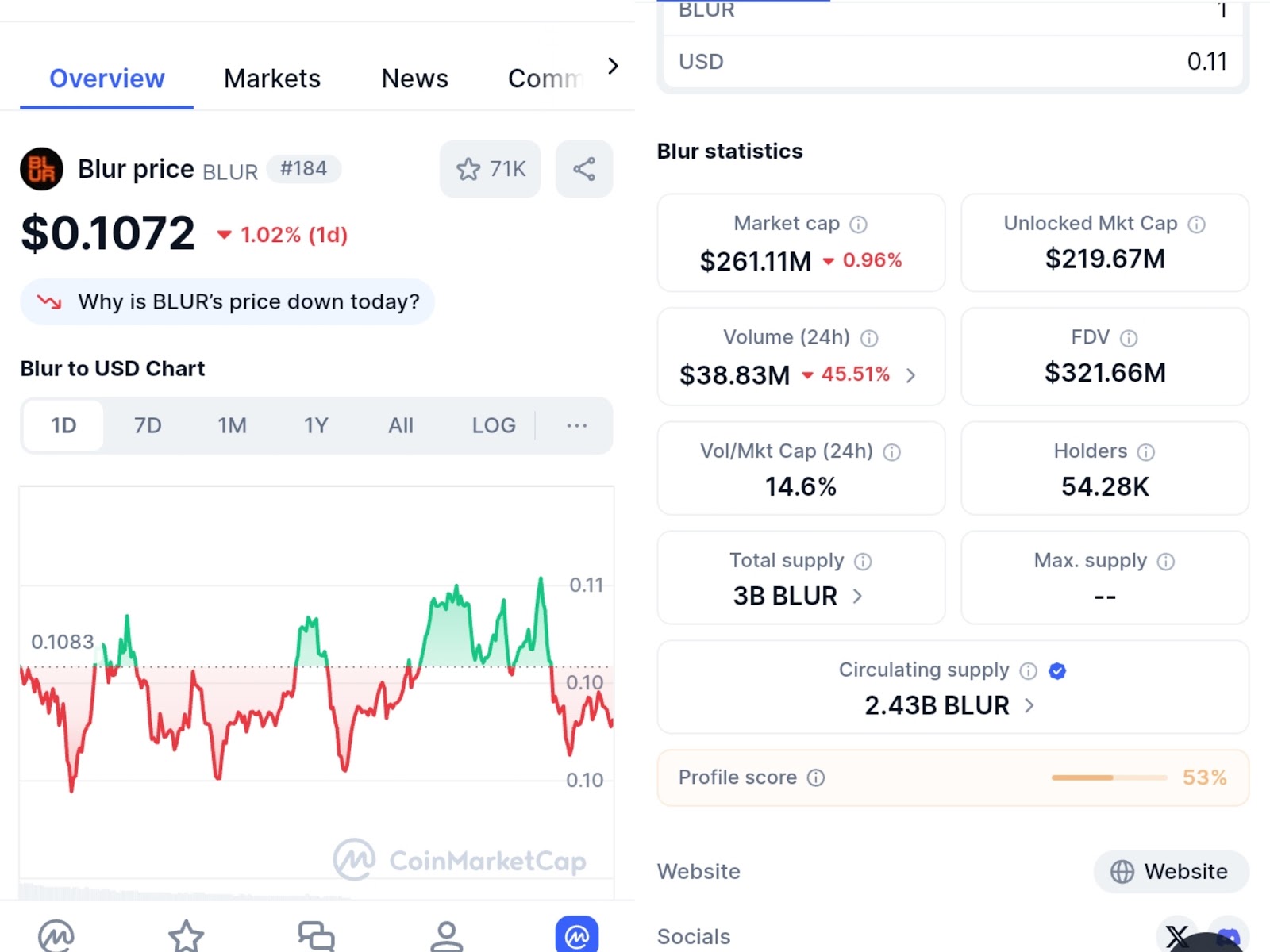Open CoinMarketCap home icon in bottom bar

point(56,936)
